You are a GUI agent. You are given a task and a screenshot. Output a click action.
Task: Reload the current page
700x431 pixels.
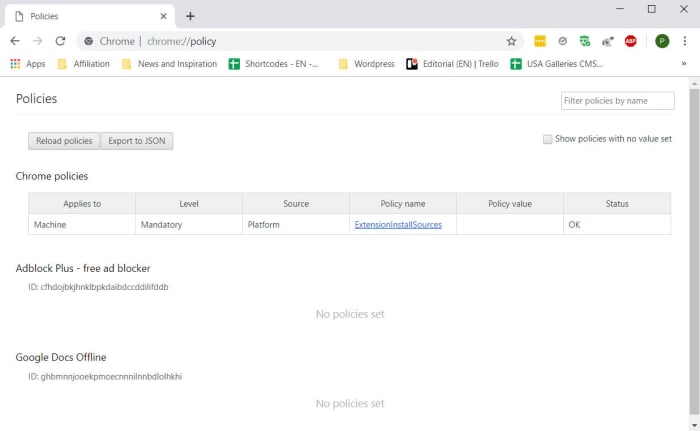tap(60, 41)
